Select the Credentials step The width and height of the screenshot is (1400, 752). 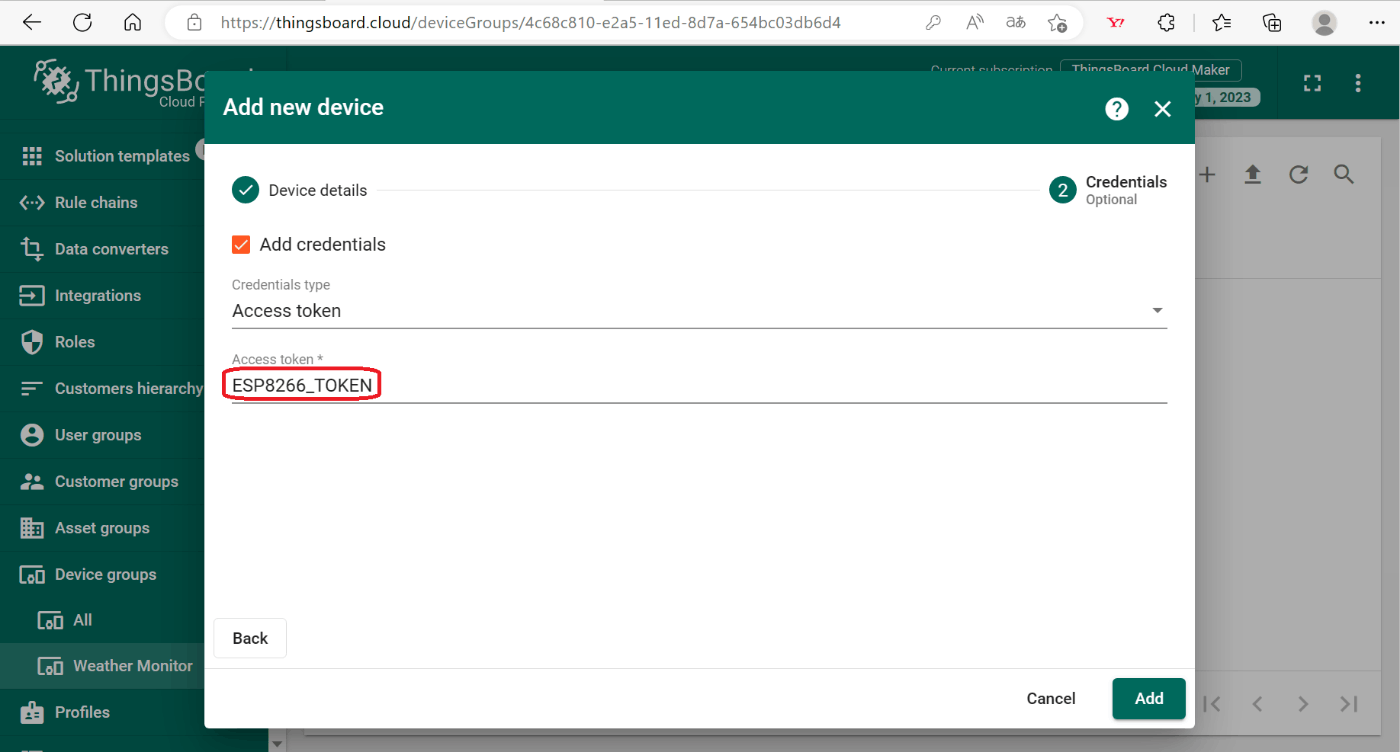point(1108,190)
